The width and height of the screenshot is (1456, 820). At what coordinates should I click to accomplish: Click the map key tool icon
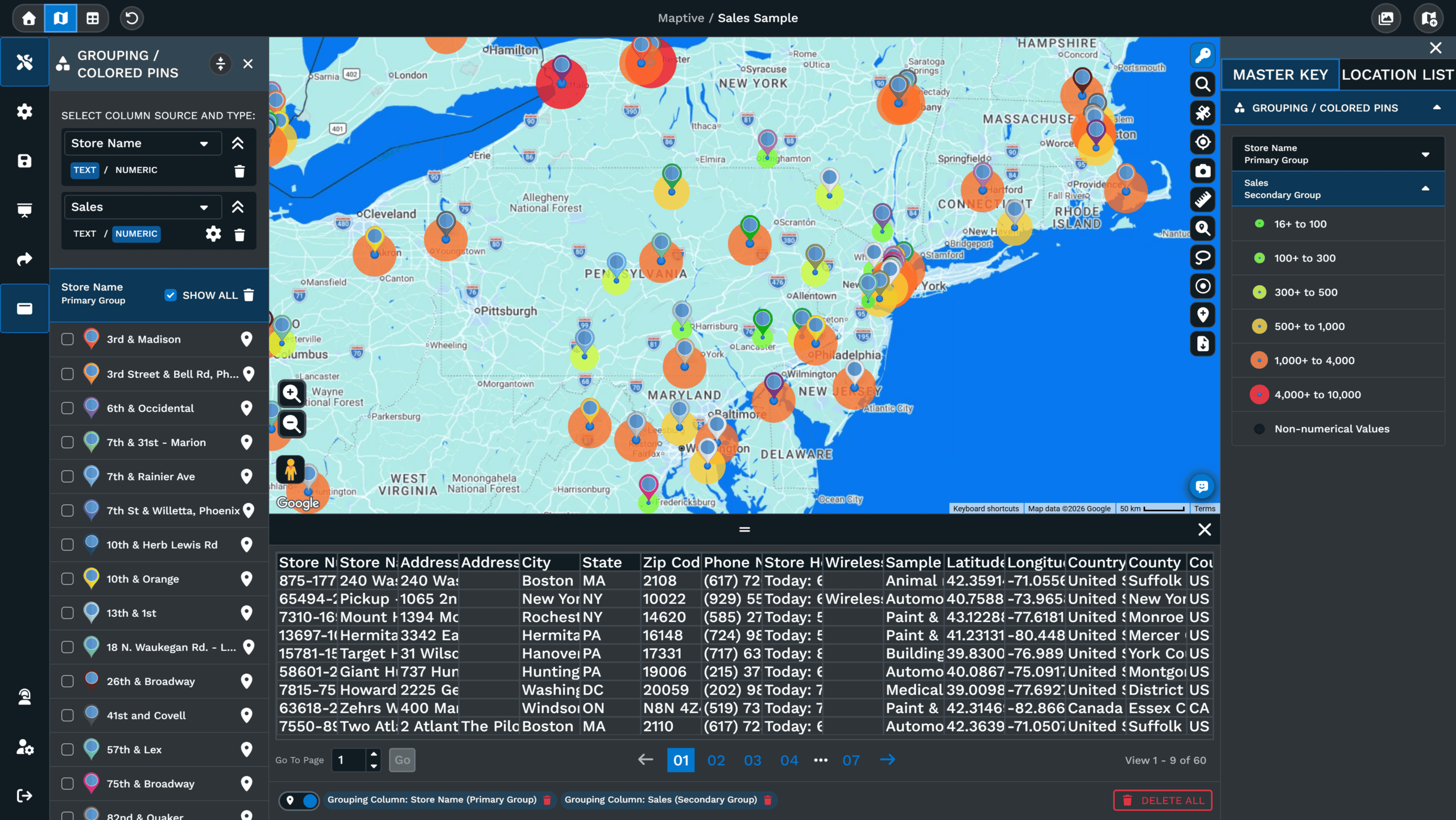pyautogui.click(x=1202, y=55)
